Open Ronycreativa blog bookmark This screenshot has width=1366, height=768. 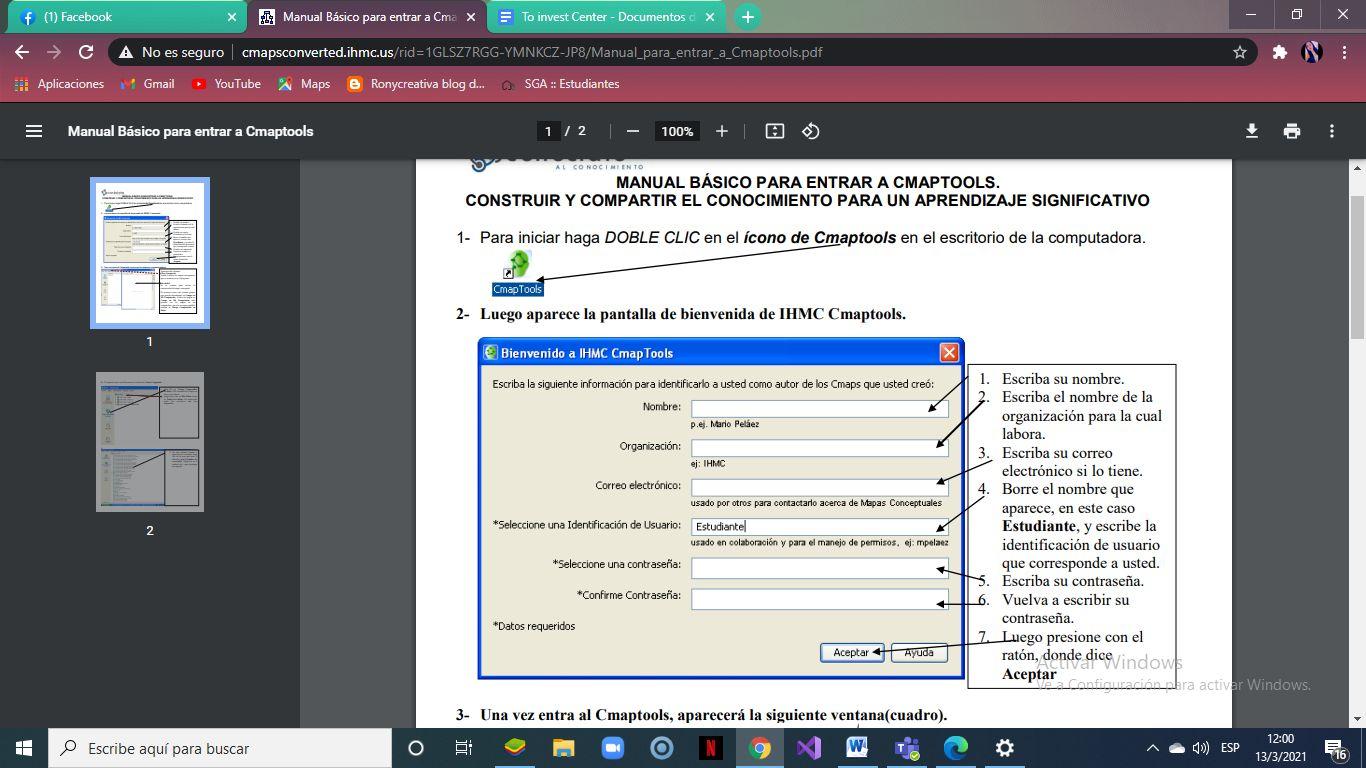[415, 84]
